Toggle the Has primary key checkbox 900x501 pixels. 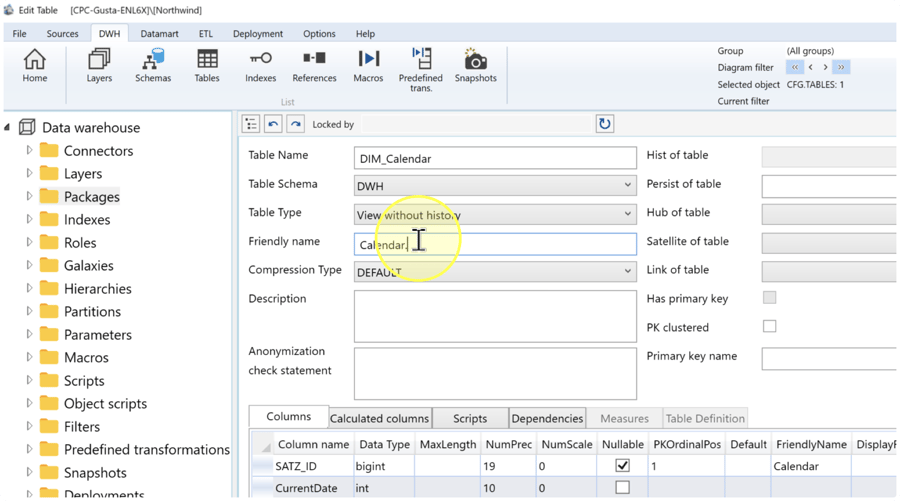[769, 297]
